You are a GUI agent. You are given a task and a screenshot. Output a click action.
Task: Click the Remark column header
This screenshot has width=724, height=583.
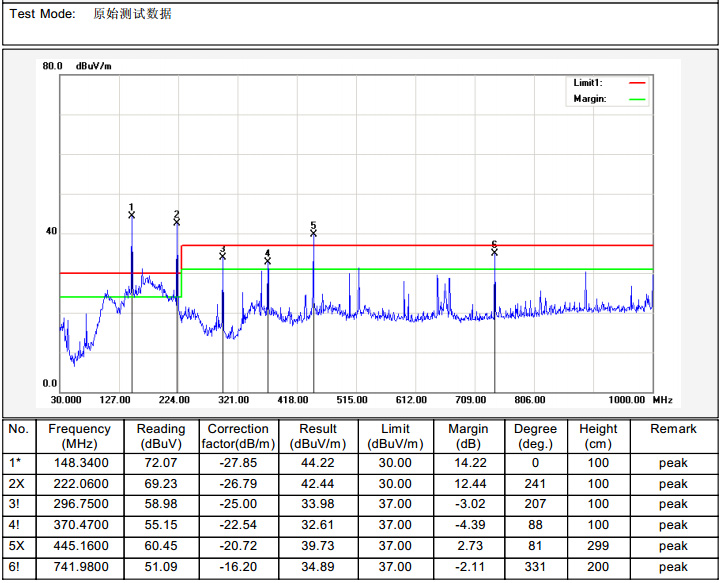673,429
